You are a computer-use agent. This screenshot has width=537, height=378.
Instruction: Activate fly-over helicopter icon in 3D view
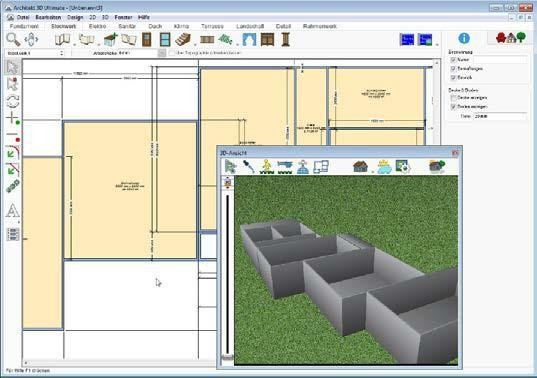click(285, 167)
